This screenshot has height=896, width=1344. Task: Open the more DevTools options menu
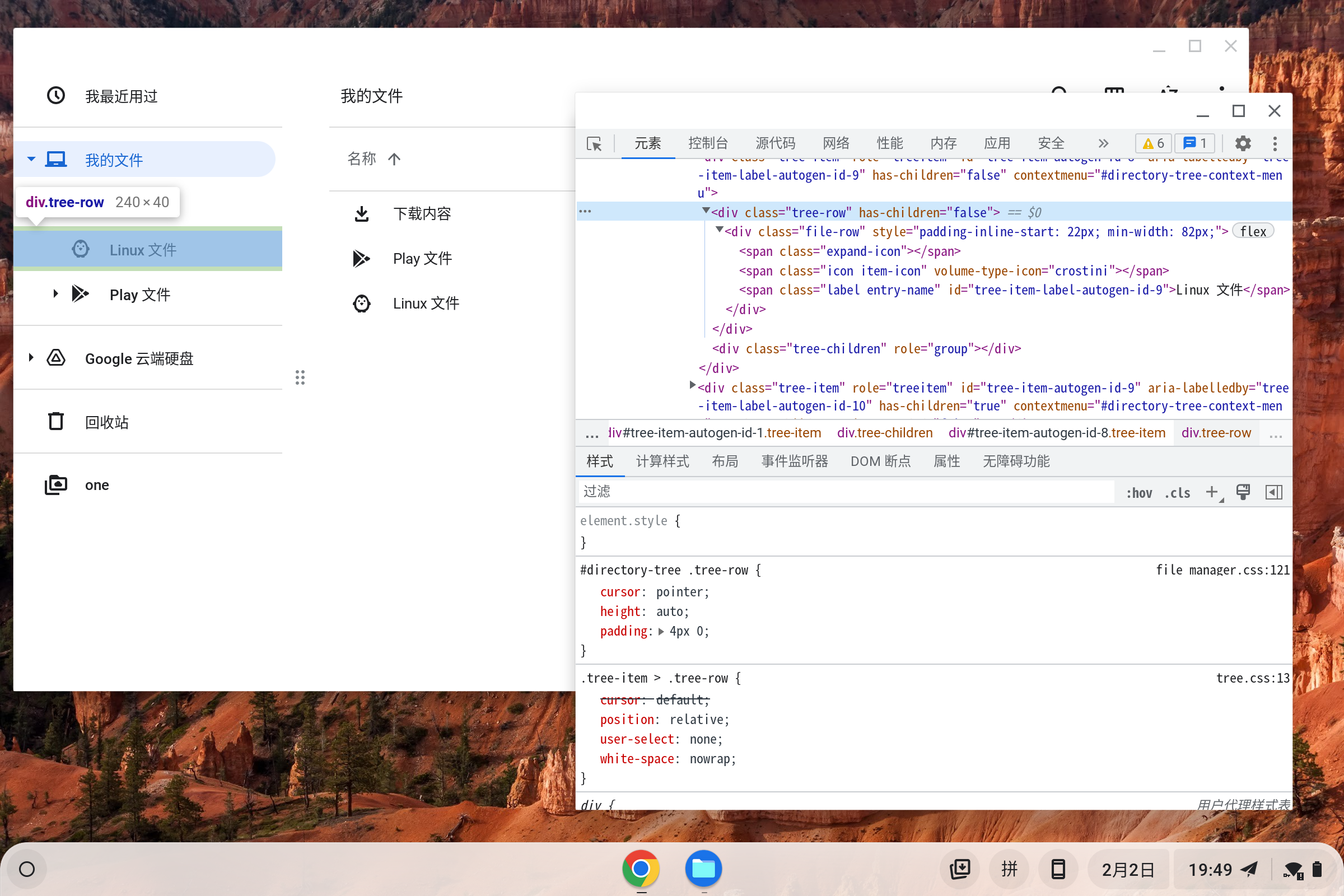pos(1275,143)
